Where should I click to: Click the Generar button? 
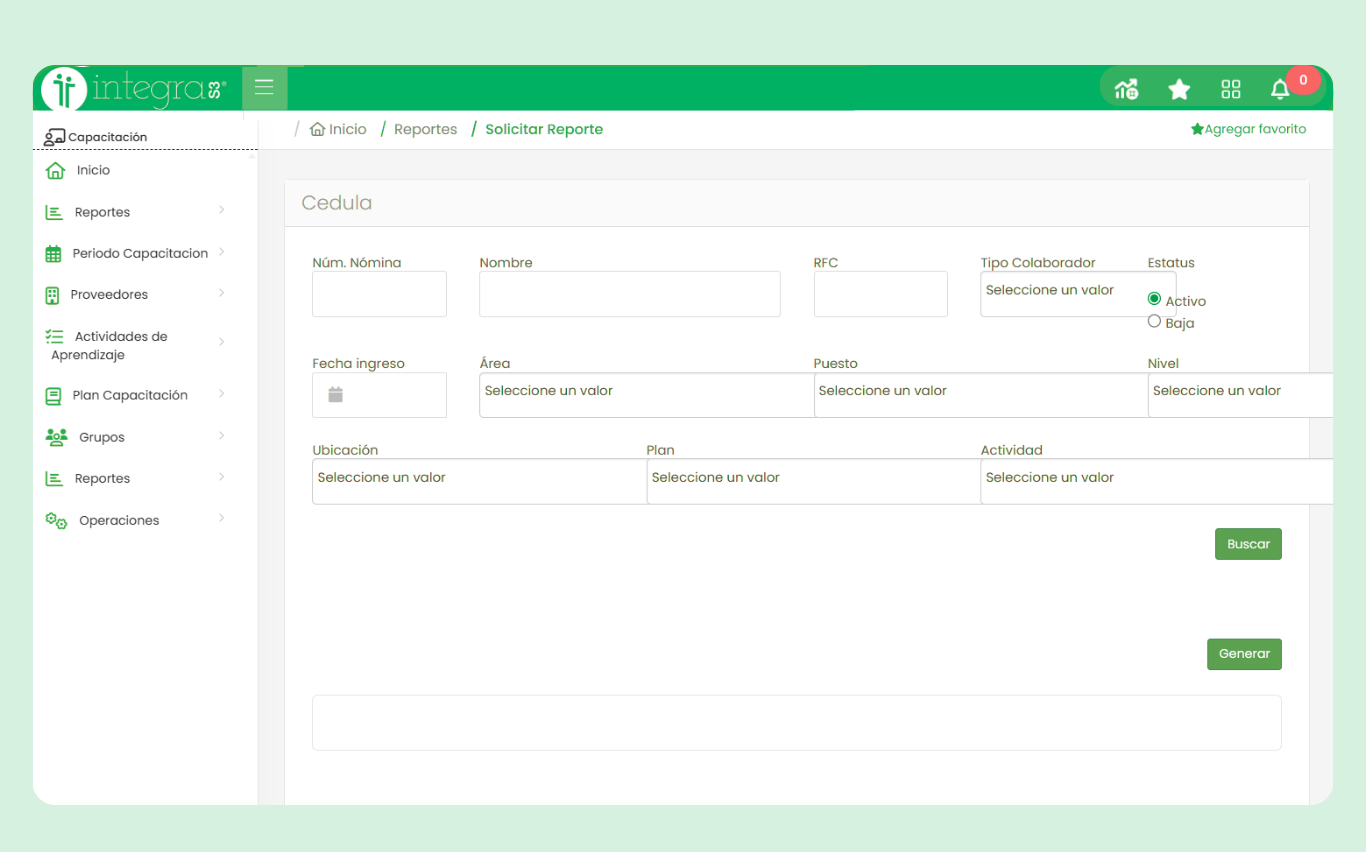tap(1244, 654)
